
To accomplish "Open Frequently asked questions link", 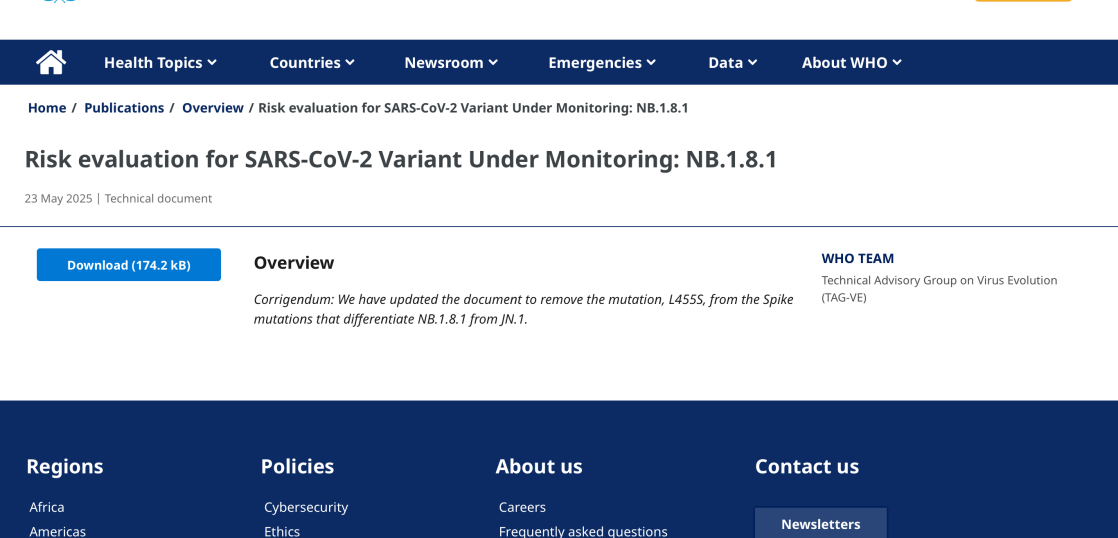I will pyautogui.click(x=583, y=531).
